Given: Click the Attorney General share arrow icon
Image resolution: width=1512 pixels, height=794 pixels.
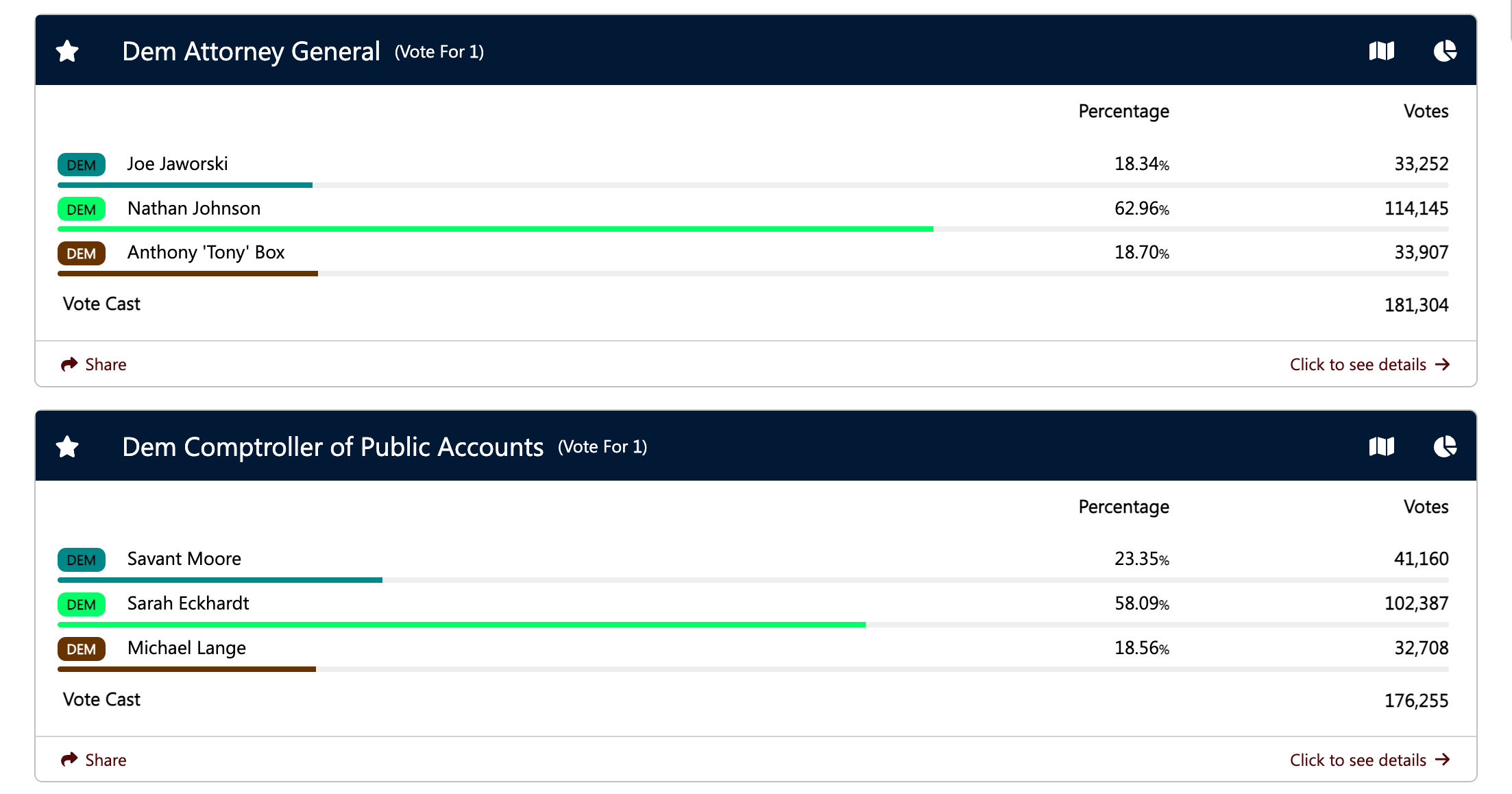Looking at the screenshot, I should (69, 364).
